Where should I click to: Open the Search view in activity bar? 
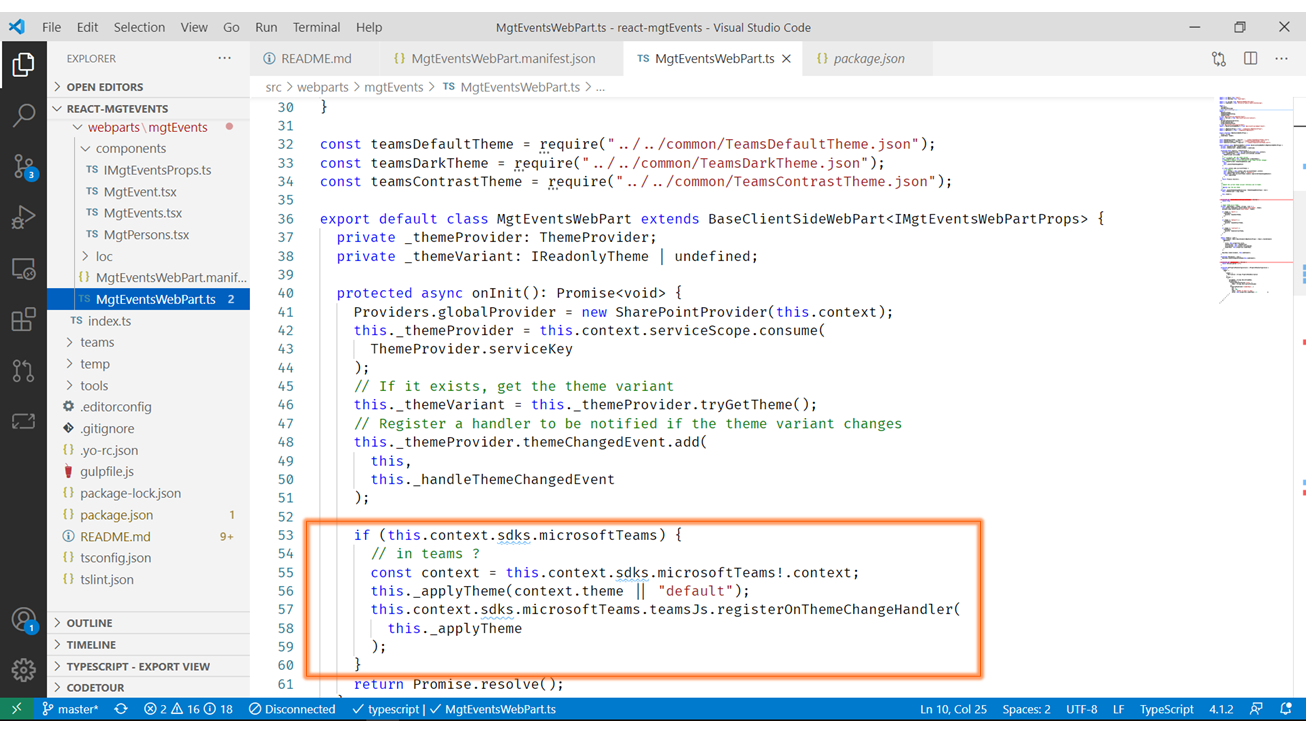pyautogui.click(x=23, y=115)
